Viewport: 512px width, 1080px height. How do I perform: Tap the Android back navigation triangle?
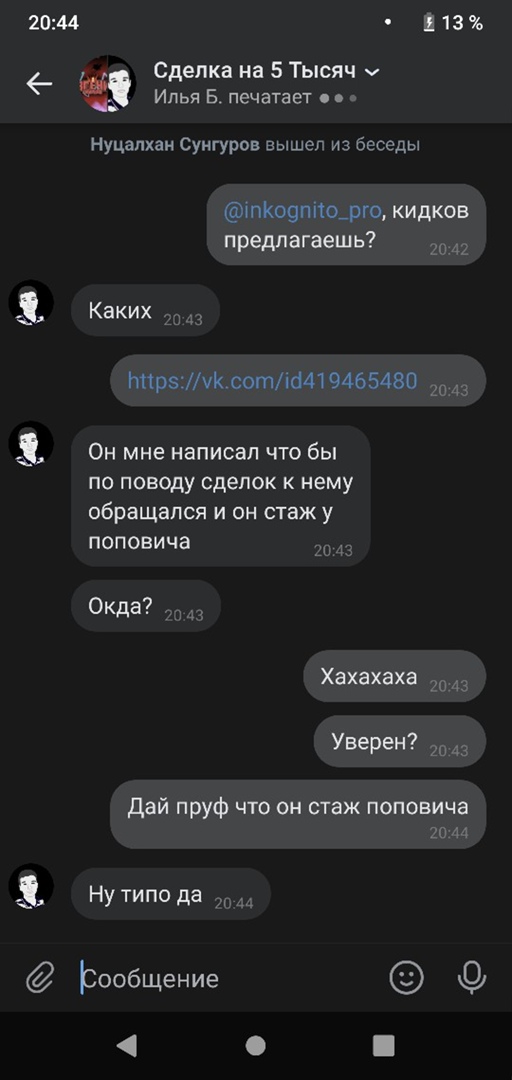pyautogui.click(x=127, y=1046)
